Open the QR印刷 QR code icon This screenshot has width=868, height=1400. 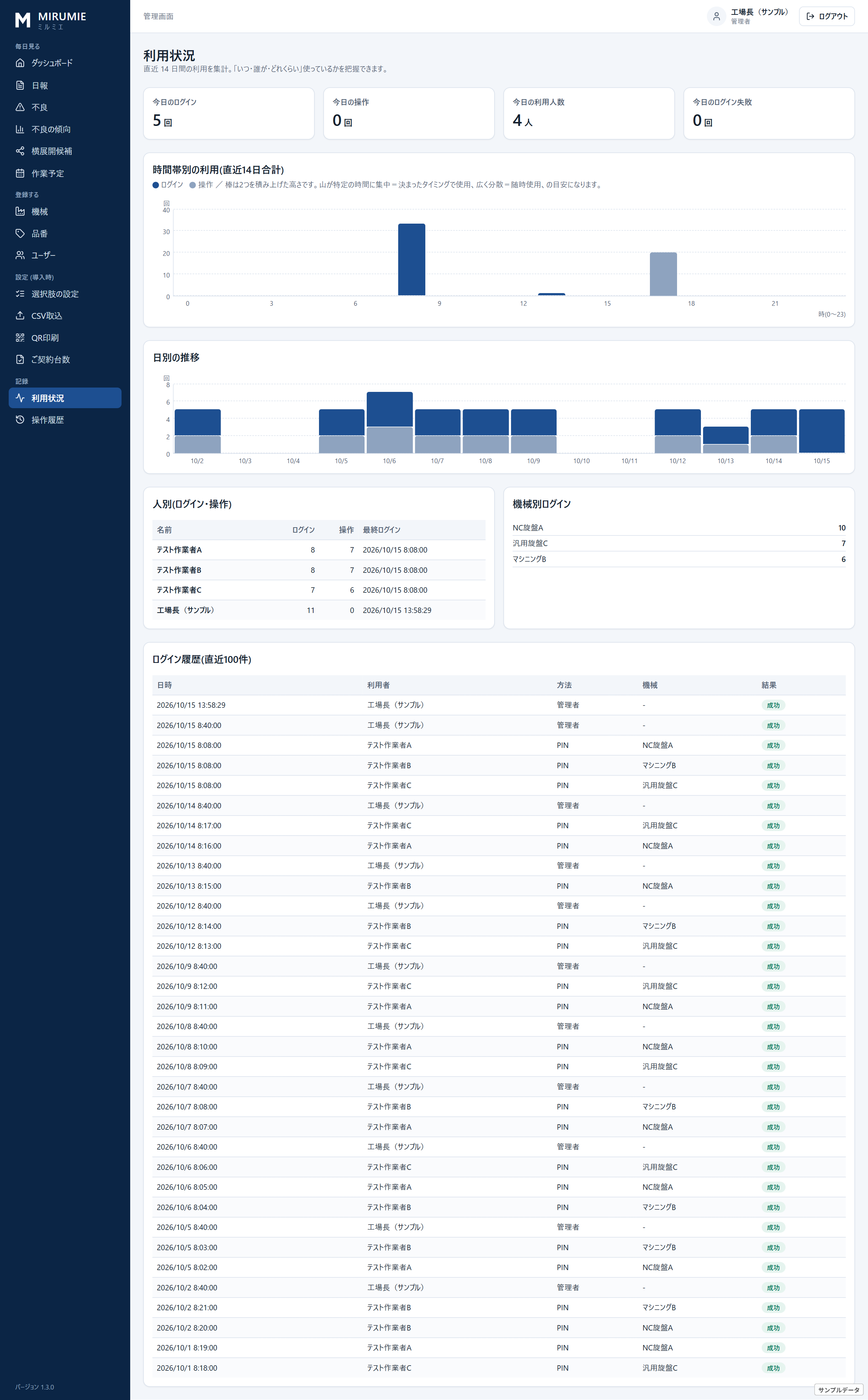click(20, 338)
